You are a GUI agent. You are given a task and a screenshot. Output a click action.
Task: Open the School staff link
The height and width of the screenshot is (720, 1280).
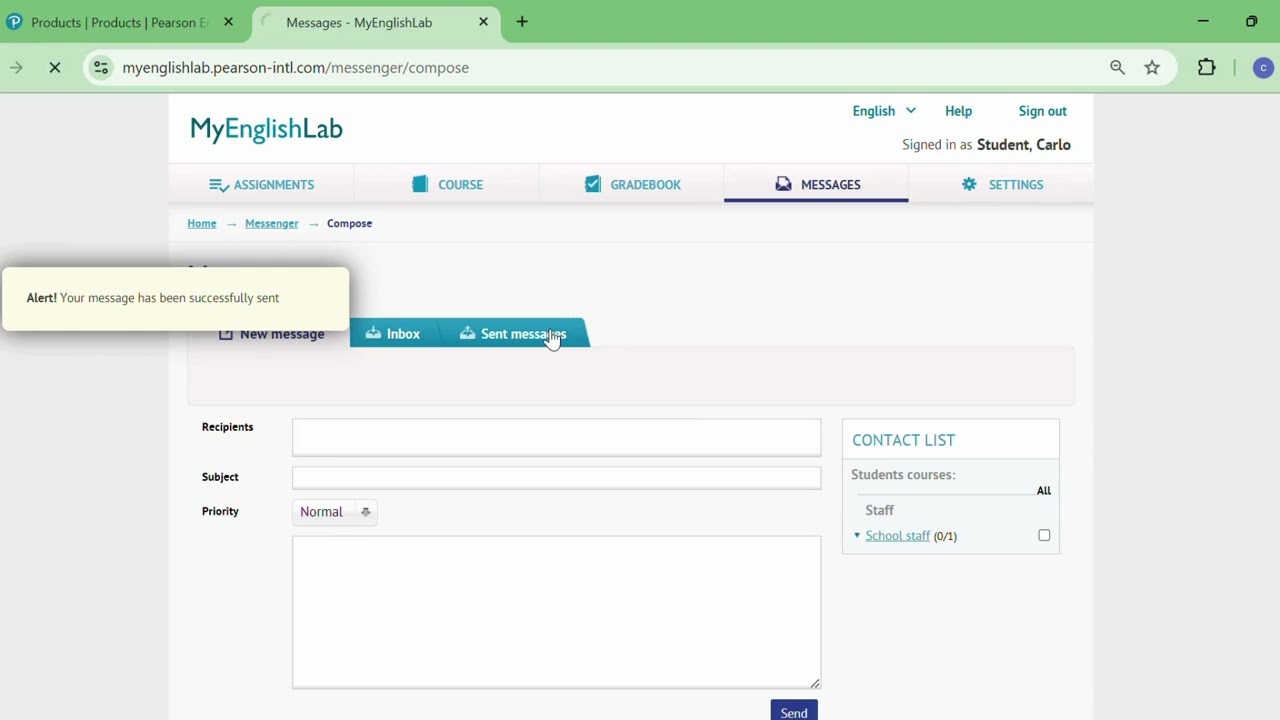click(897, 536)
